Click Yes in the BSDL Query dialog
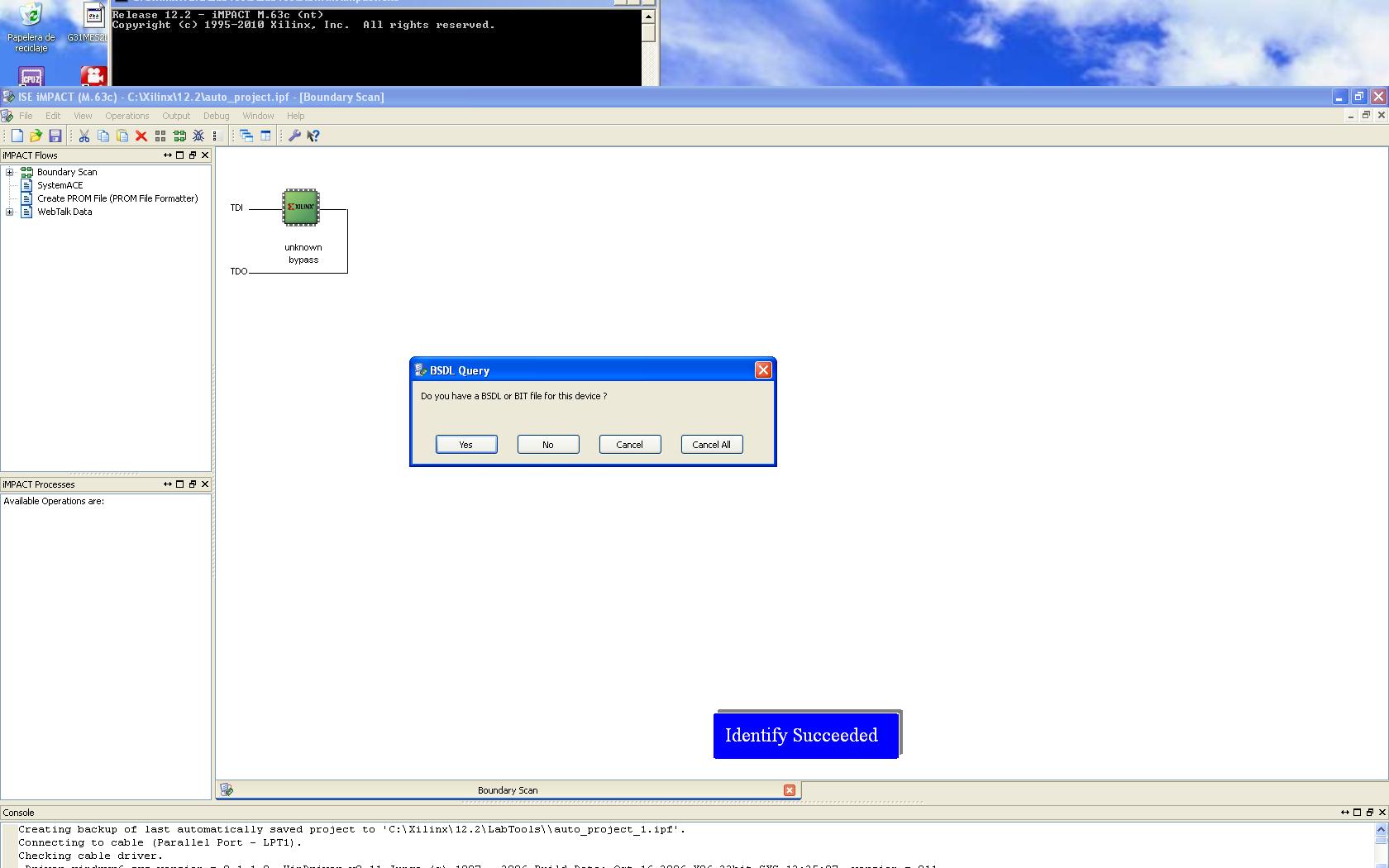 coord(466,445)
